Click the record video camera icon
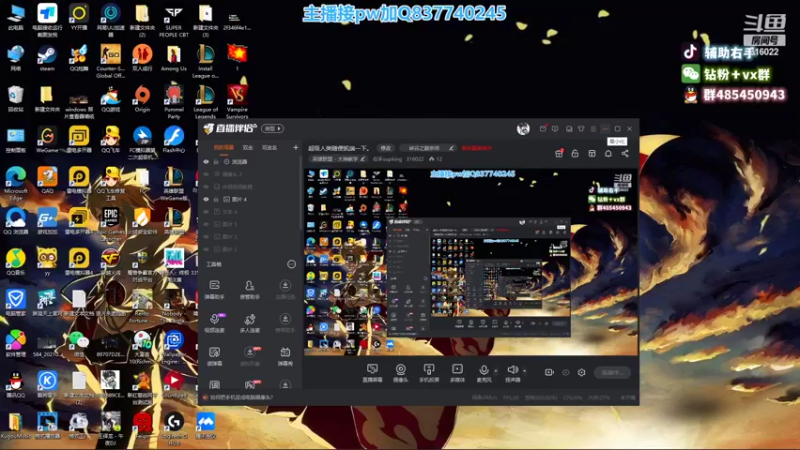800x450 pixels. tap(549, 372)
